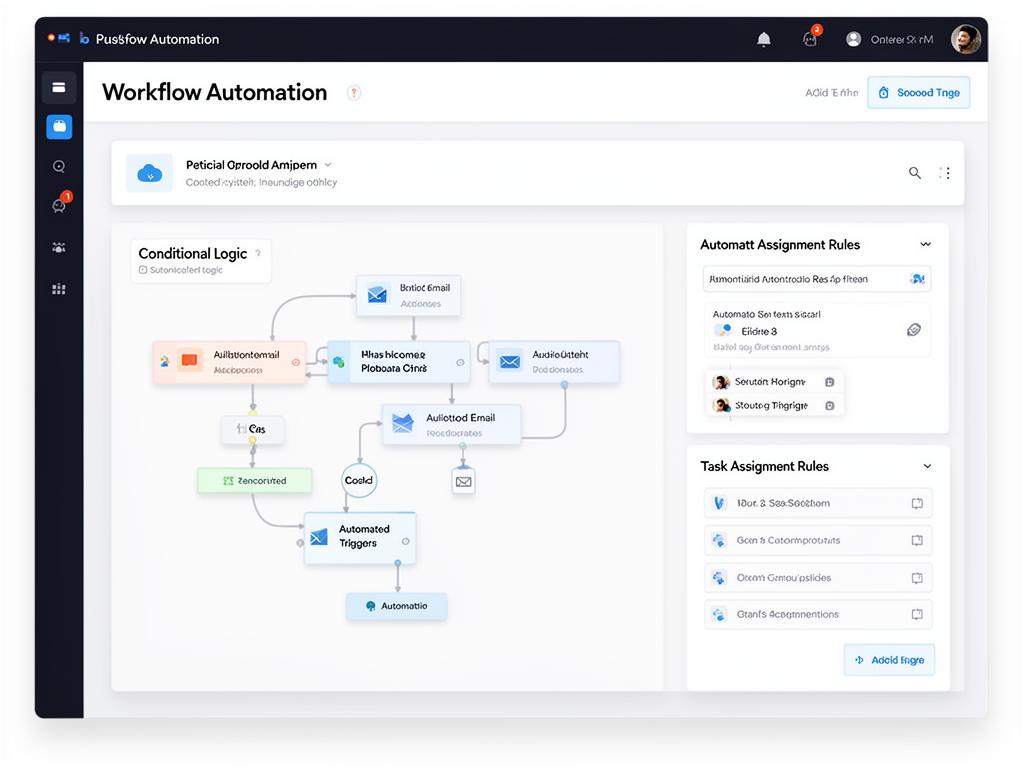Click the magnifier icon in the workflow header card
This screenshot has height=768, width=1024.
click(x=914, y=173)
